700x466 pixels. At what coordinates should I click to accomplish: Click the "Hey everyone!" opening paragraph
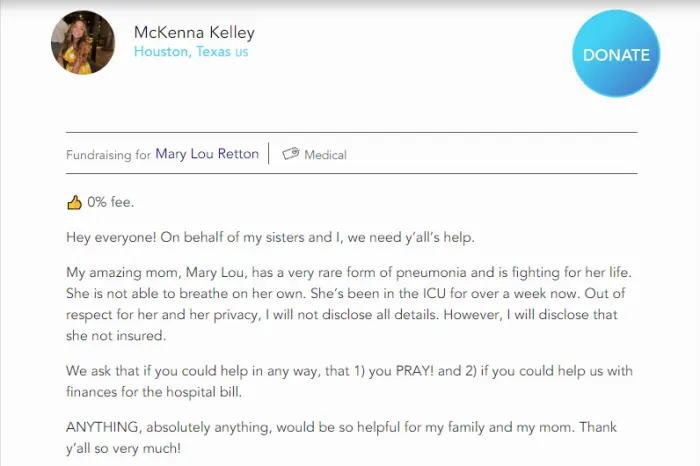[270, 237]
